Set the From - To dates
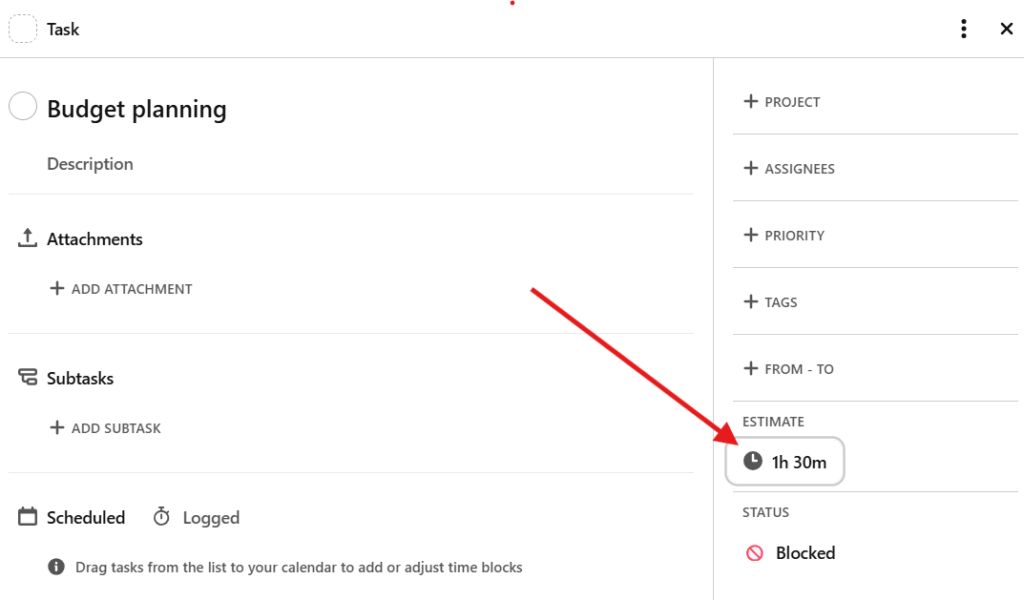Screen dimensions: 1024x600 point(788,369)
